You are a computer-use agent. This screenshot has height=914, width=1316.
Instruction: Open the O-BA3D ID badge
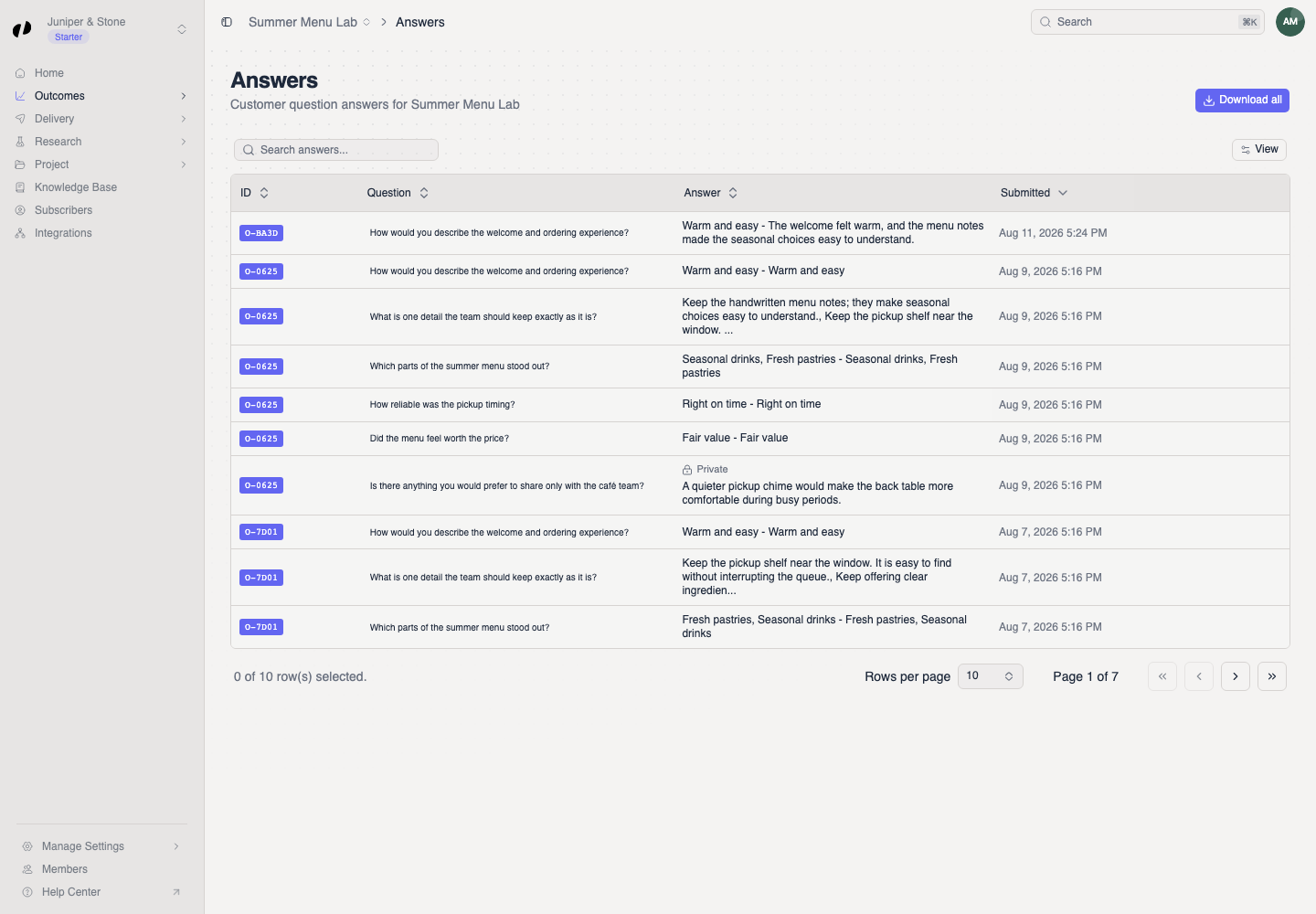click(261, 233)
